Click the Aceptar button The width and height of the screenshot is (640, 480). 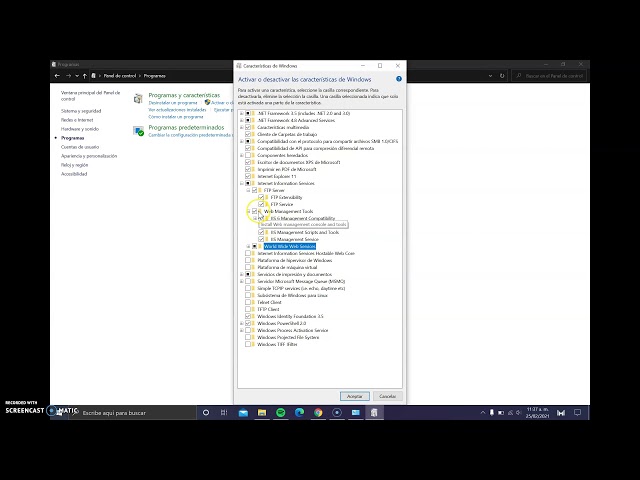(355, 396)
